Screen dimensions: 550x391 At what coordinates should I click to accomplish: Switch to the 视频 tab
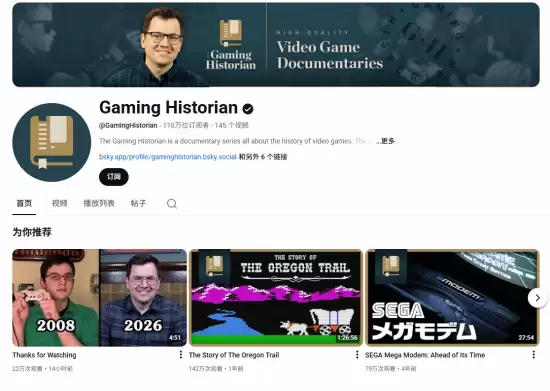point(60,203)
